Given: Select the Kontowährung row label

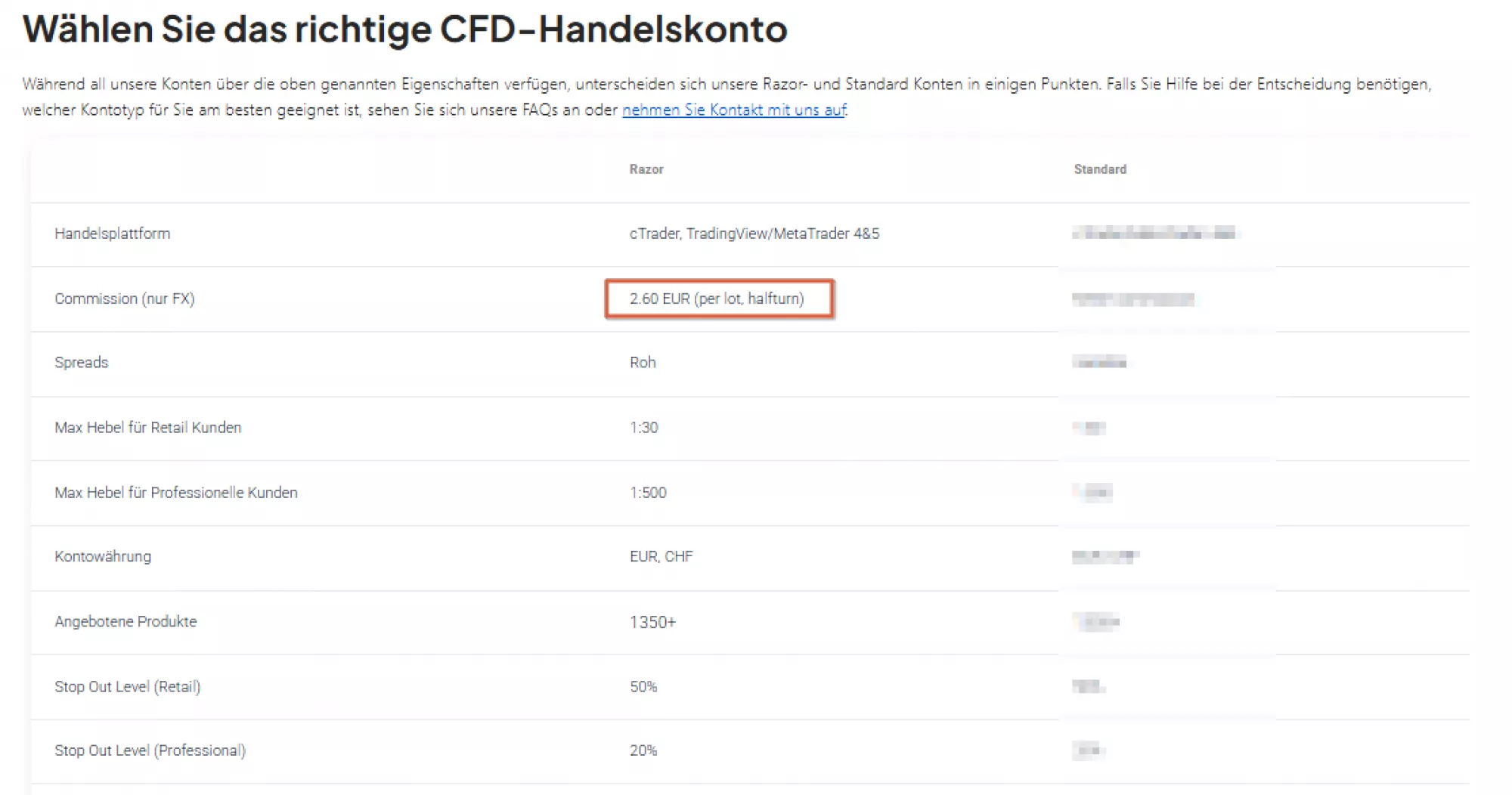Looking at the screenshot, I should [102, 557].
